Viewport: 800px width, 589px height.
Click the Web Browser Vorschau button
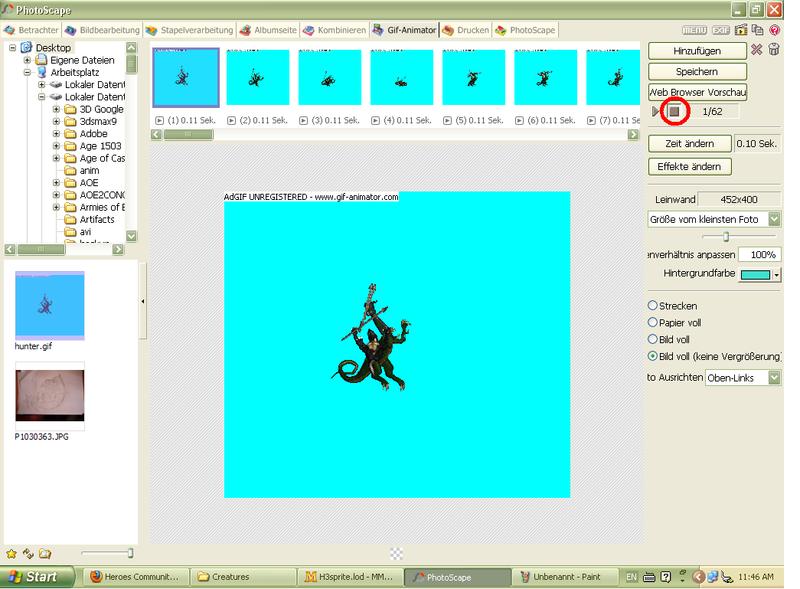pyautogui.click(x=697, y=92)
